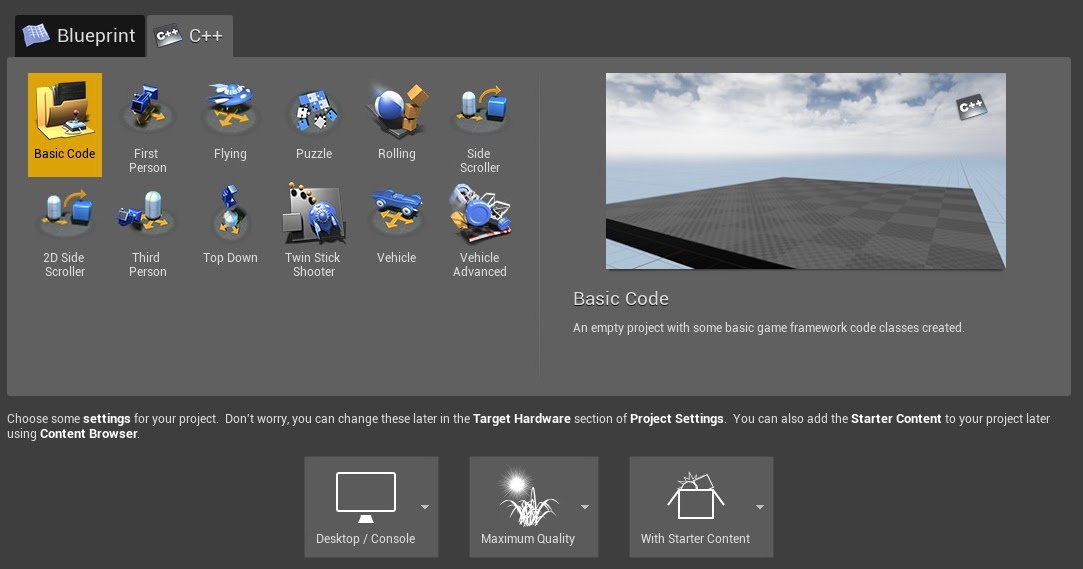Switch to the C++ tab
This screenshot has width=1083, height=569.
click(x=190, y=36)
